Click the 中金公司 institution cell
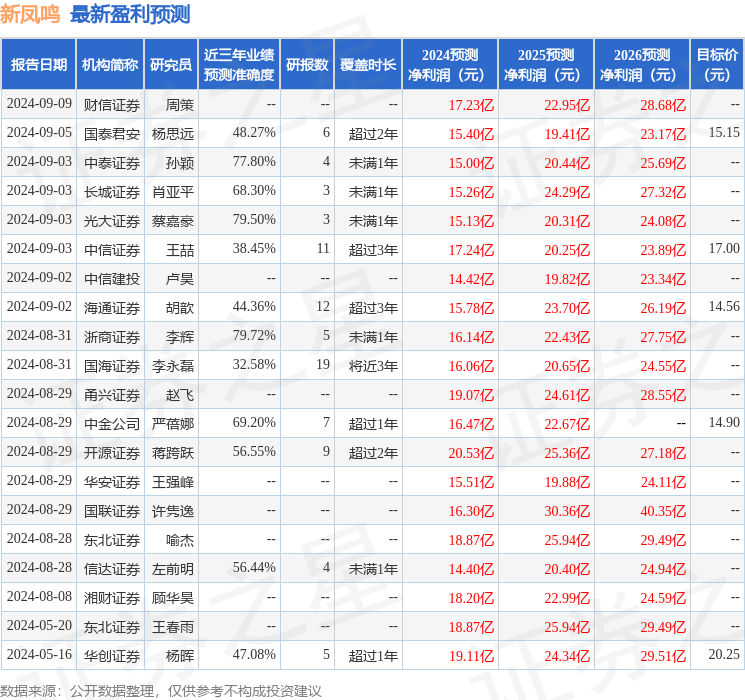The width and height of the screenshot is (745, 700). pyautogui.click(x=112, y=423)
